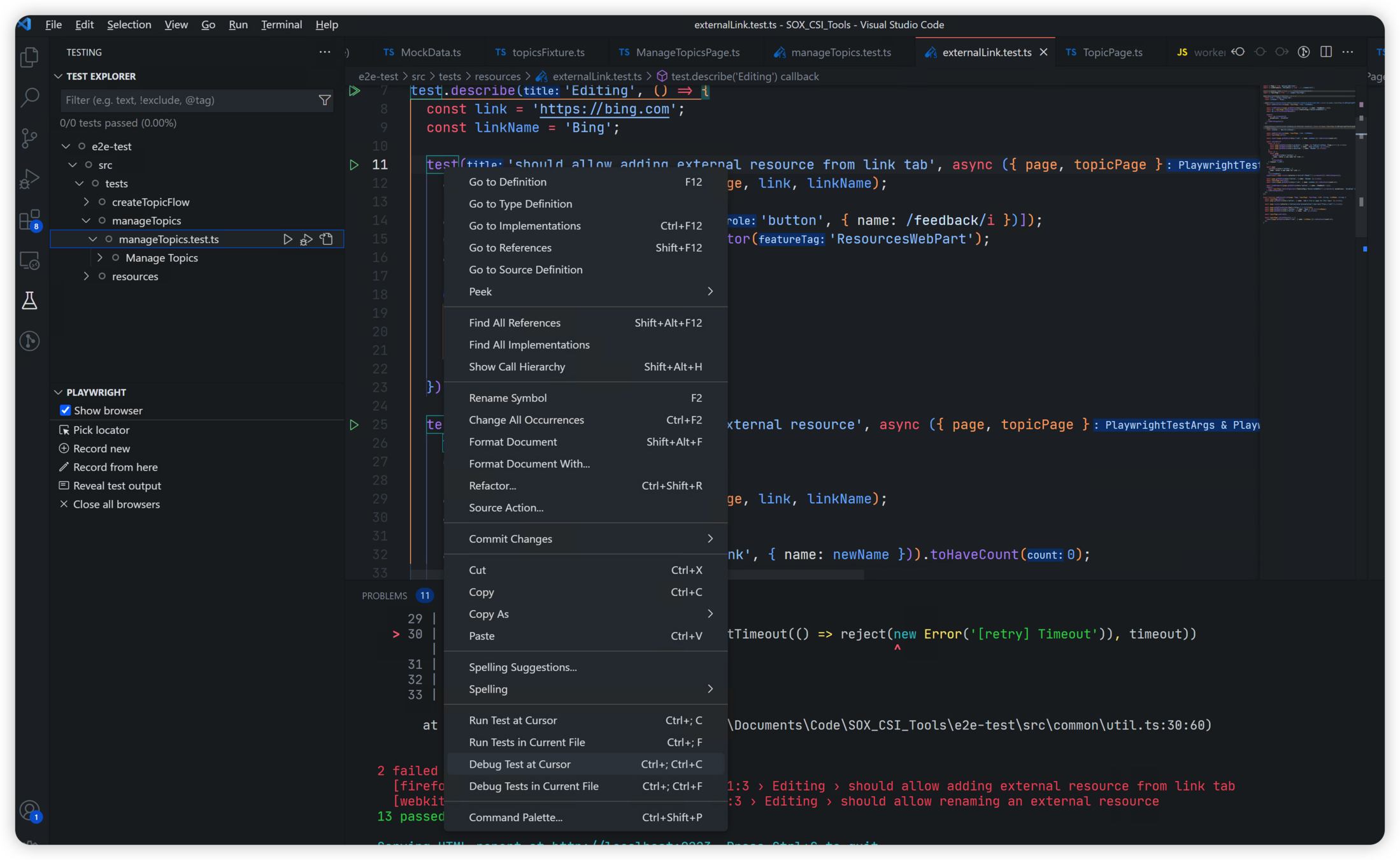This screenshot has width=1400, height=860.
Task: Expand the resources test folder
Action: pos(87,276)
